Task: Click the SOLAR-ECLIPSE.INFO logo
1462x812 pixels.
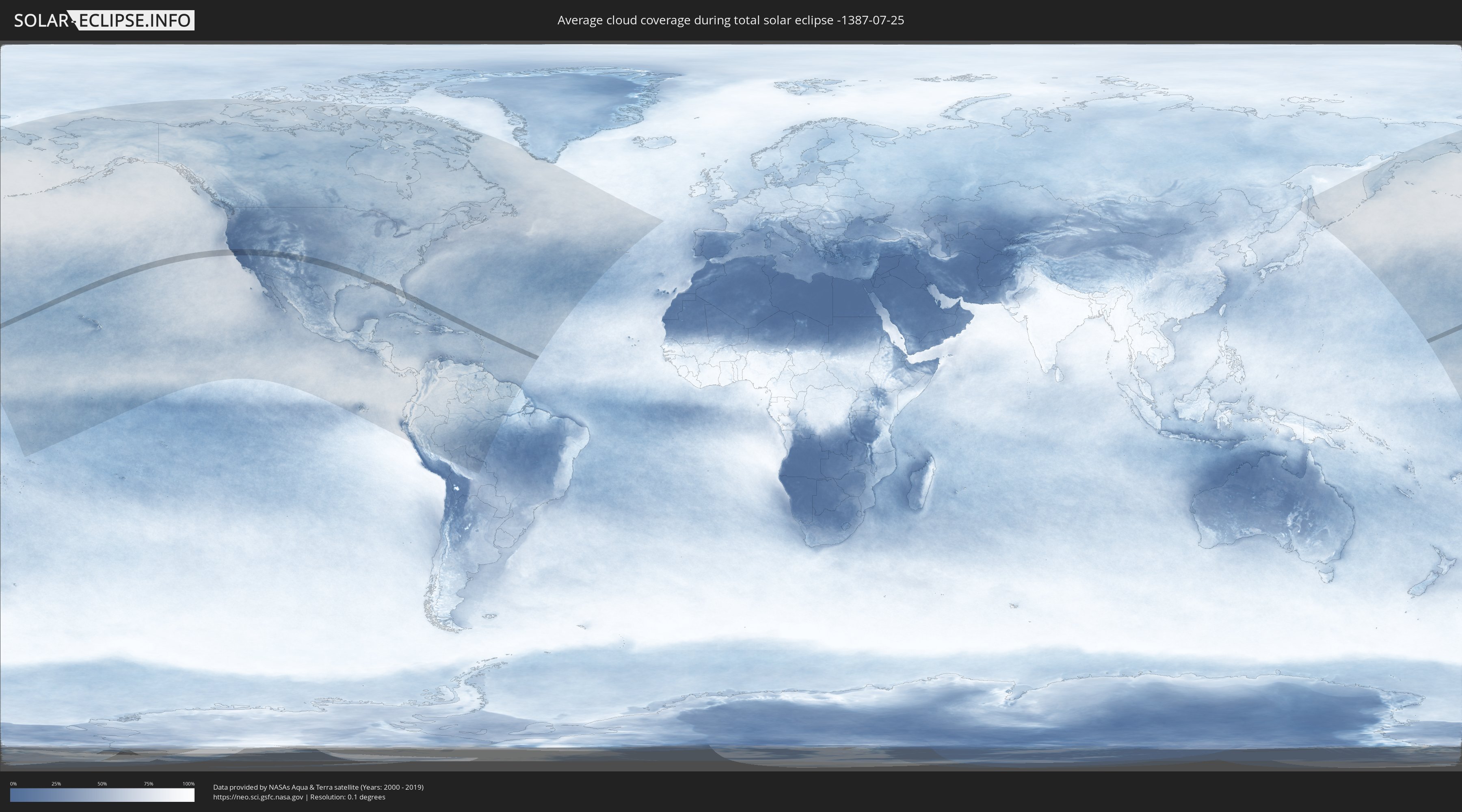Action: pos(104,20)
